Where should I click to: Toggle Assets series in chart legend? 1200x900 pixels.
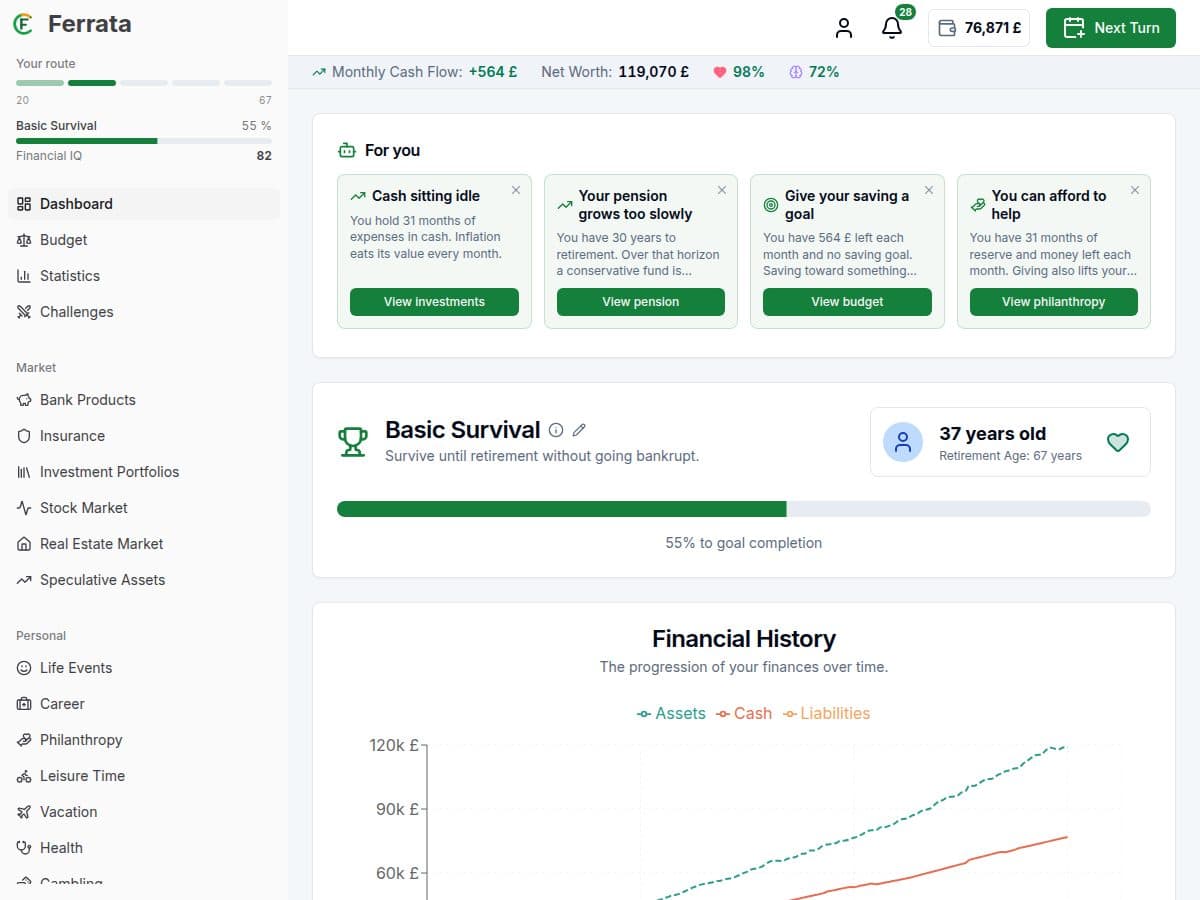click(671, 714)
